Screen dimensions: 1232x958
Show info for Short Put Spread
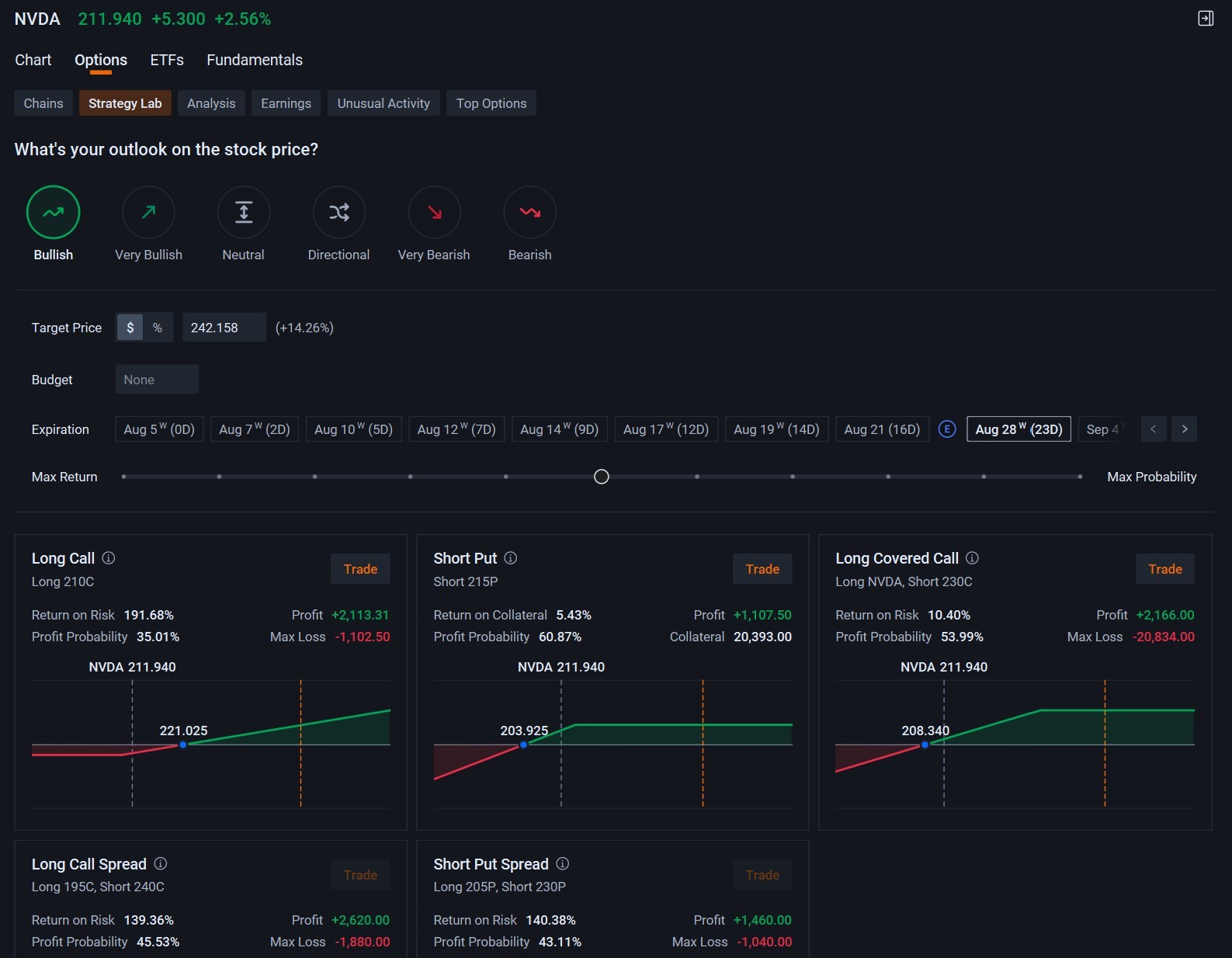click(563, 863)
